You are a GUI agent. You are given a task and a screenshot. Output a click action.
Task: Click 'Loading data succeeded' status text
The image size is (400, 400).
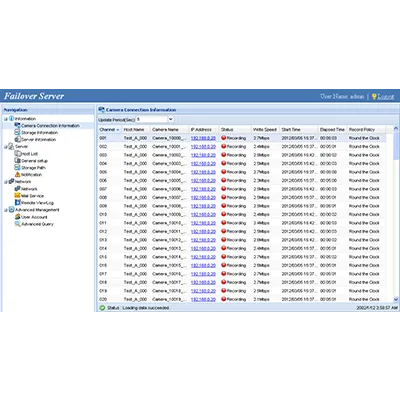click(x=146, y=308)
